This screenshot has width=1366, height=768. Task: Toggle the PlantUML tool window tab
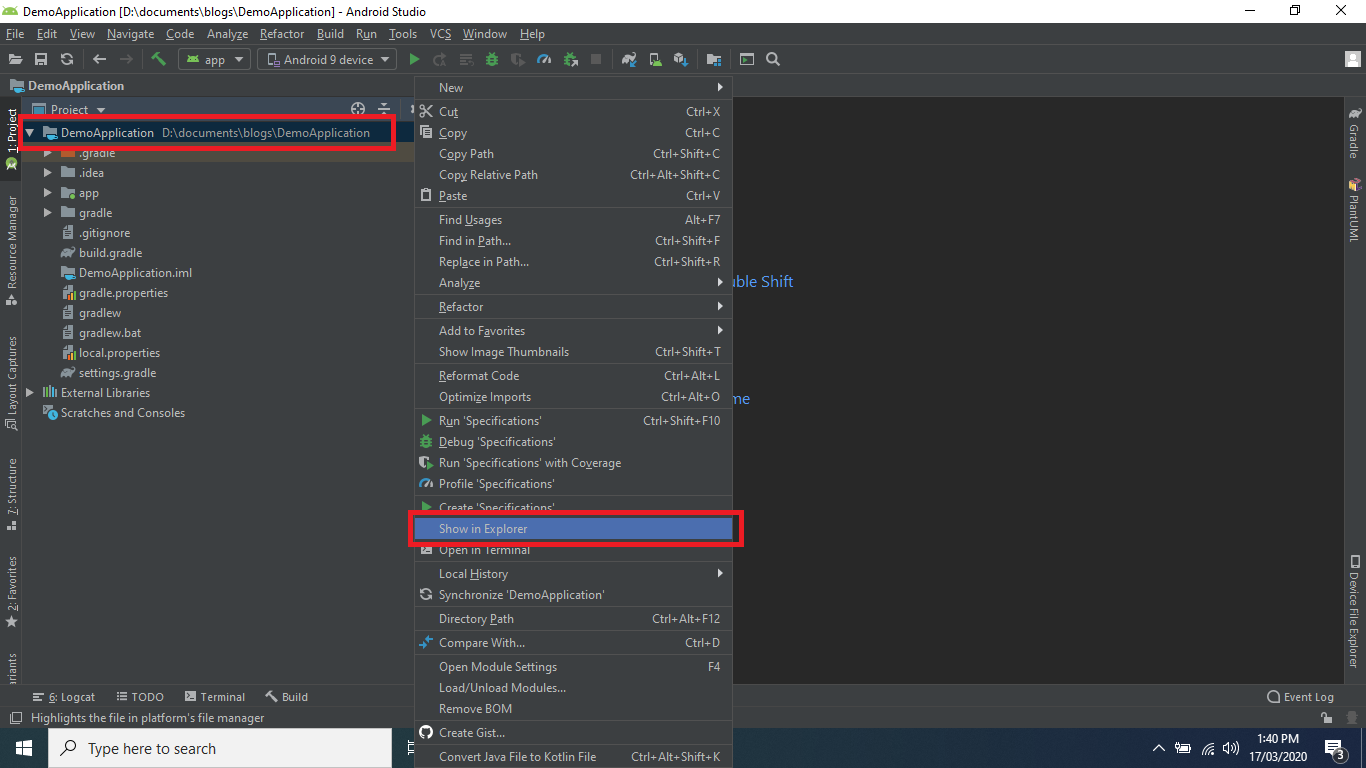coord(1355,210)
